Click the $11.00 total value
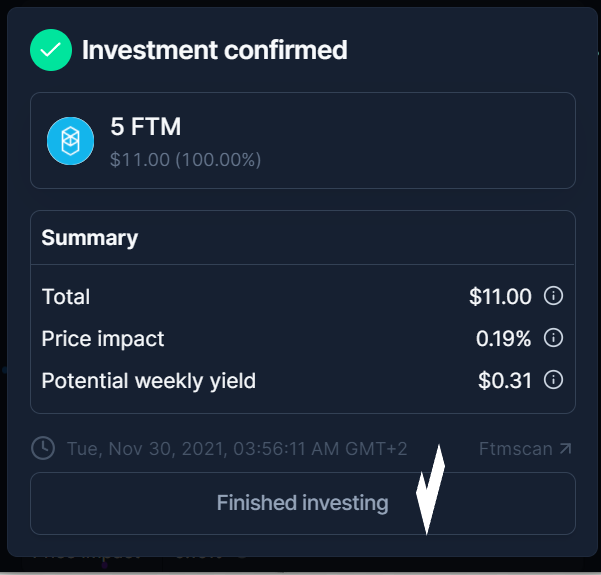The image size is (601, 575). 500,297
